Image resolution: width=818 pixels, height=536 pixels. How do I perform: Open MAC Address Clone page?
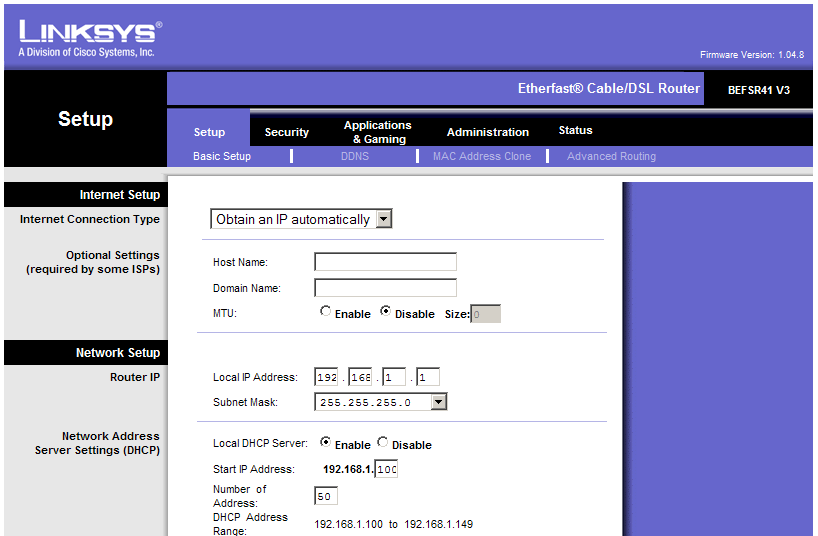tap(482, 156)
